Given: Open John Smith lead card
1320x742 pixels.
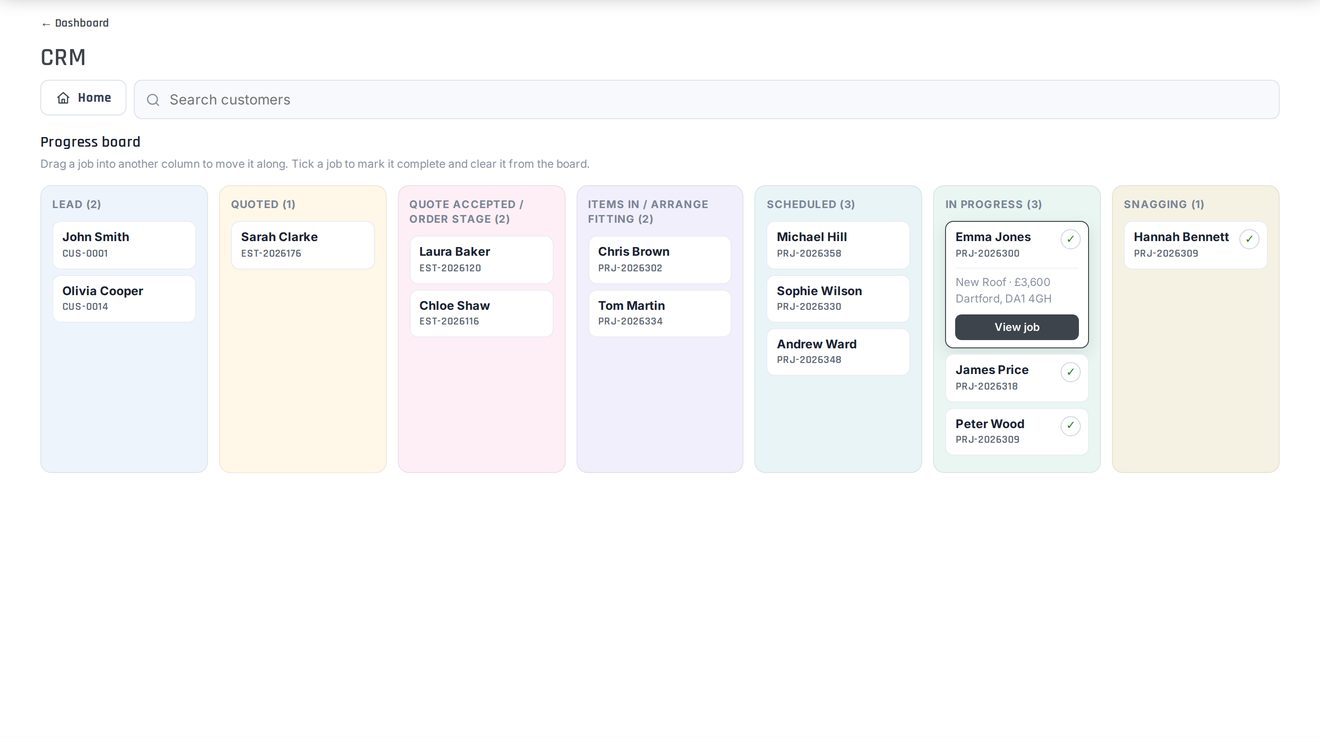Looking at the screenshot, I should [x=124, y=245].
